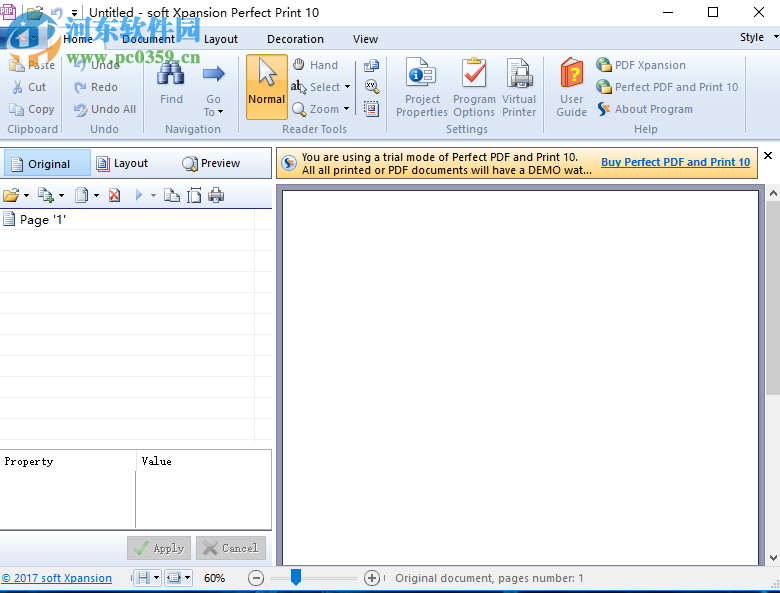Click the Paste button
The image size is (780, 593).
click(x=32, y=65)
